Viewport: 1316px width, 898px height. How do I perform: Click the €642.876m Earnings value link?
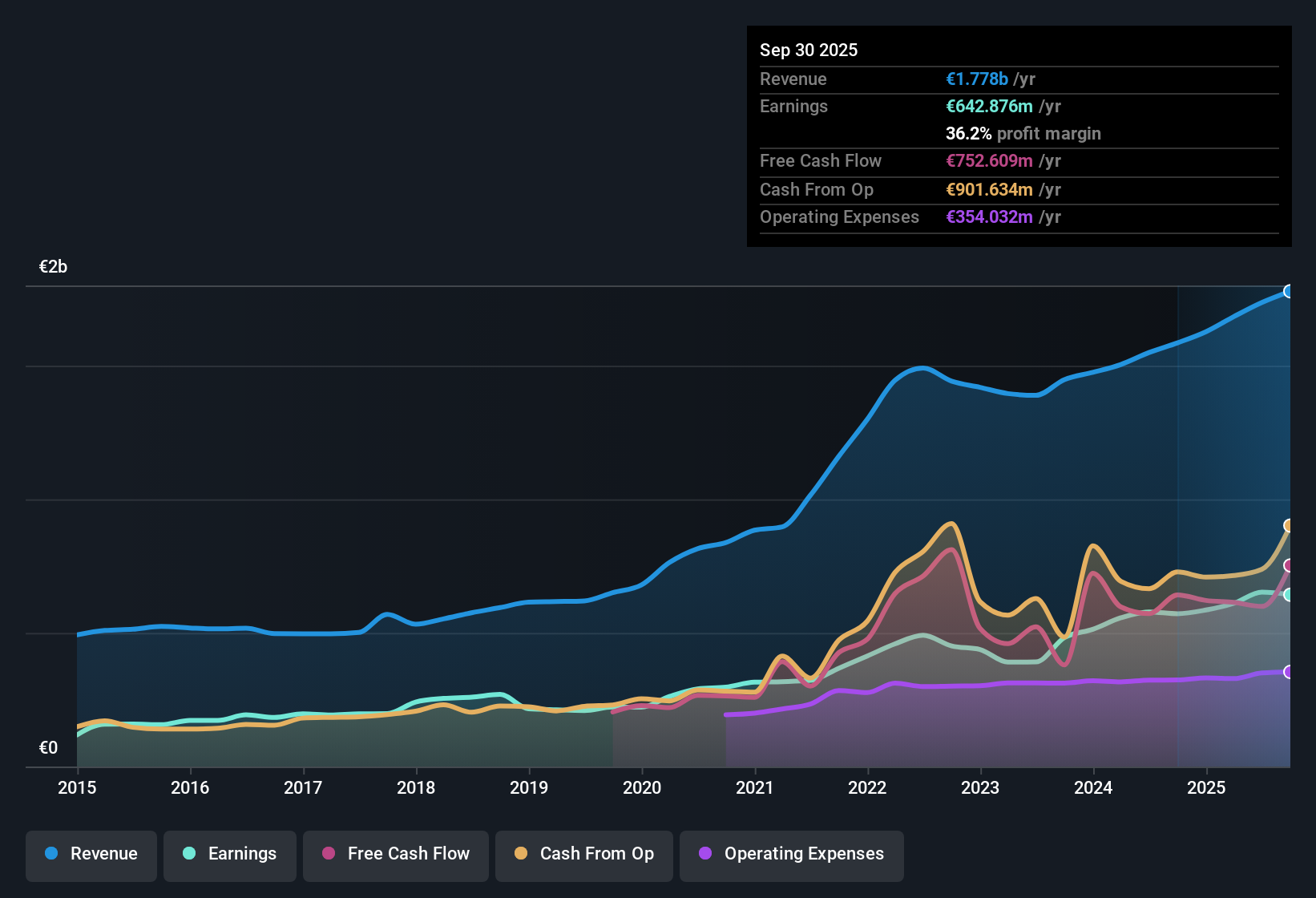click(990, 106)
